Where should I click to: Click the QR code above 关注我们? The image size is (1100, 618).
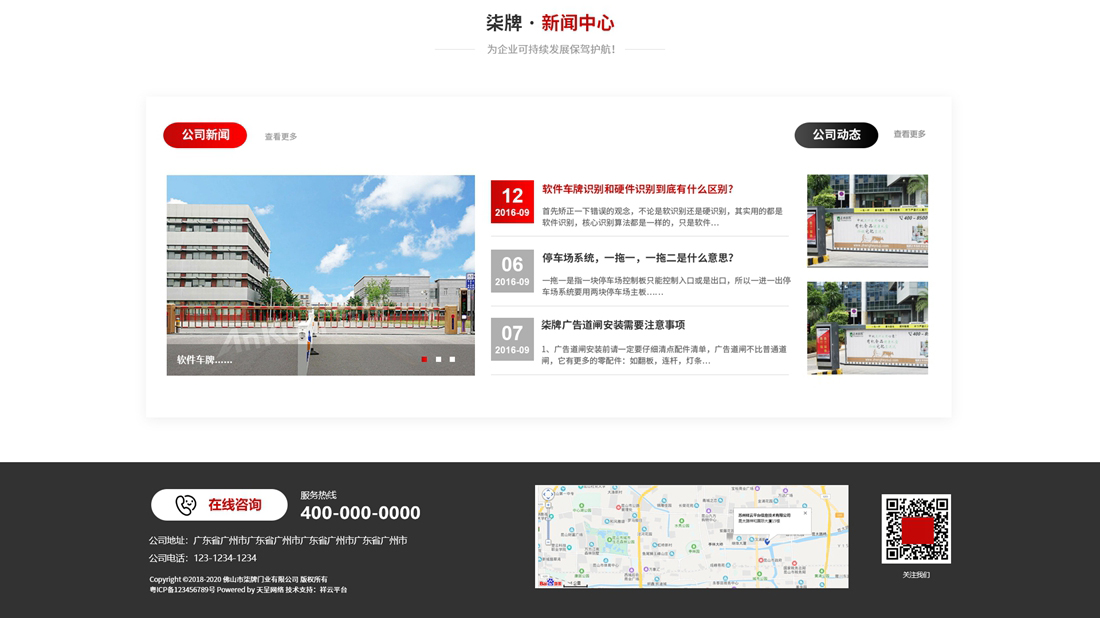coord(916,529)
